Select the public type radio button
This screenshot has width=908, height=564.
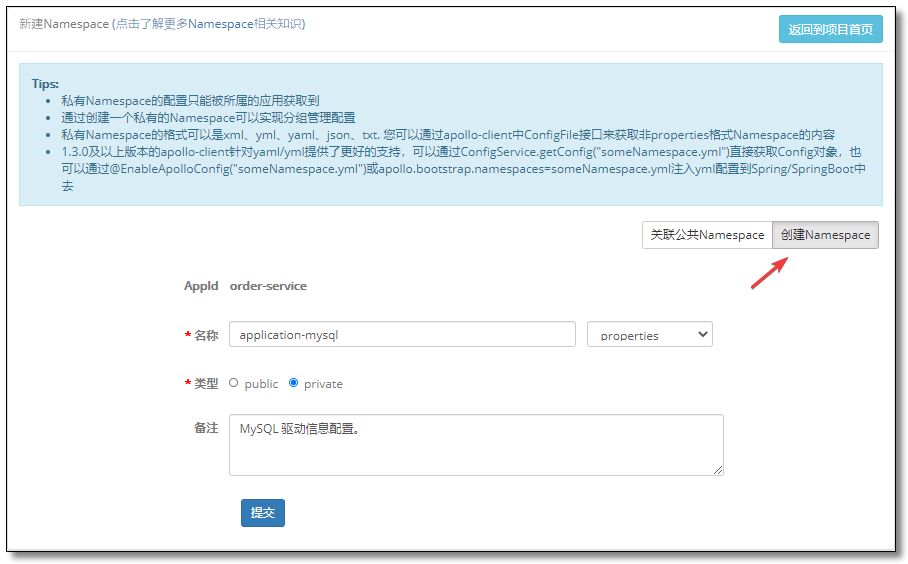(233, 383)
